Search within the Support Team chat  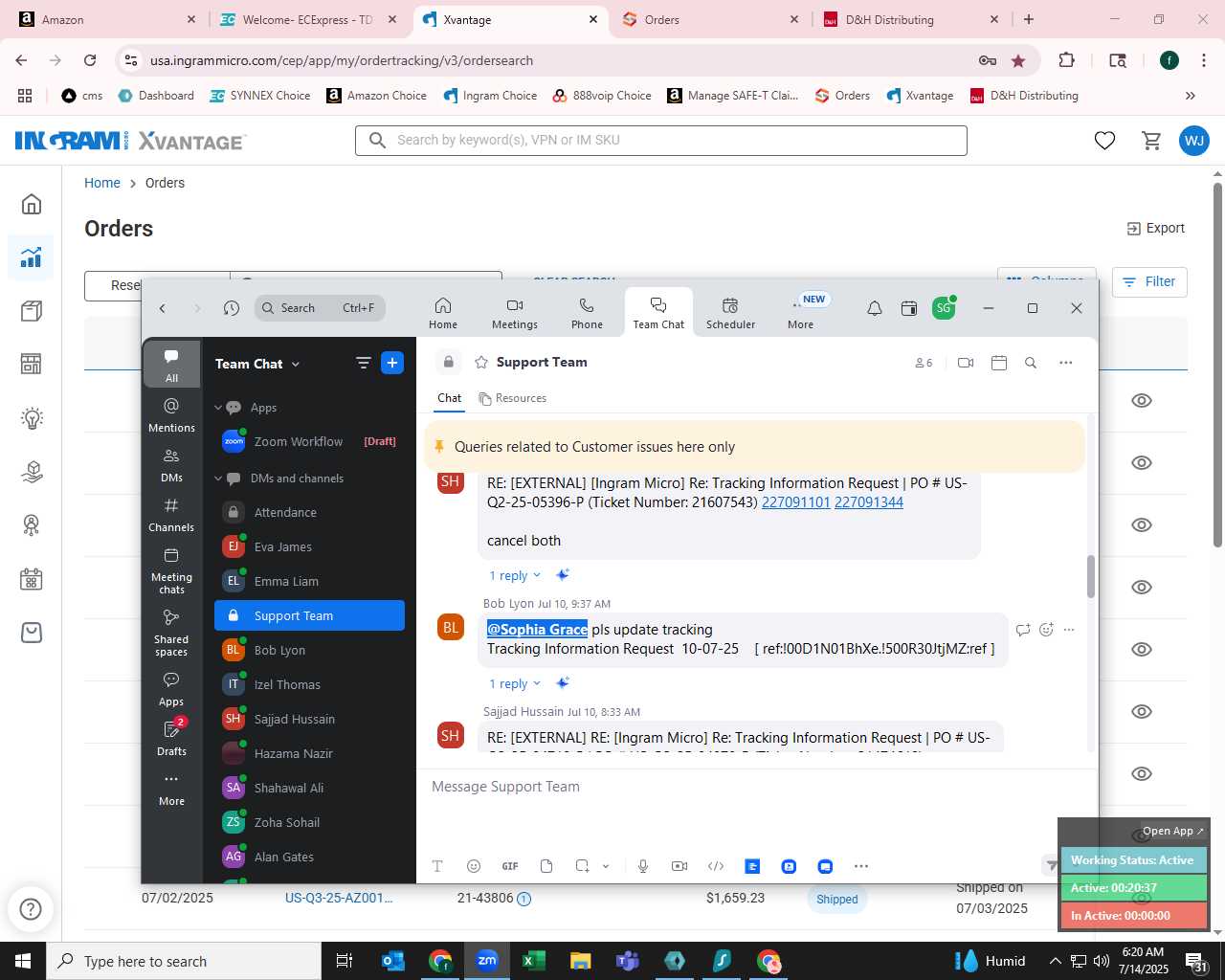(x=1031, y=363)
